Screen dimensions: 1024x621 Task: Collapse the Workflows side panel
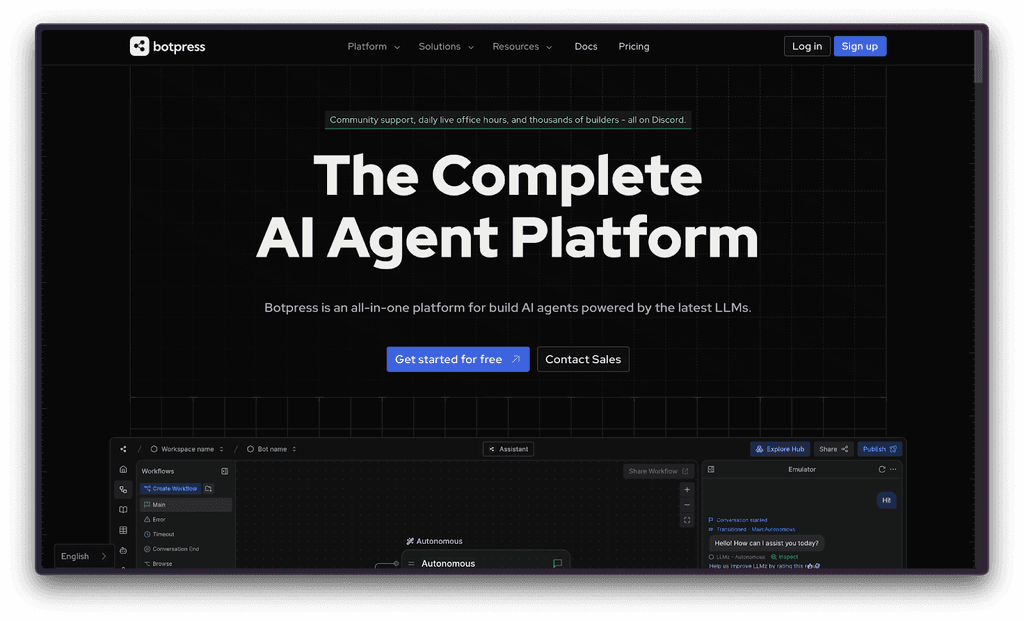(224, 470)
